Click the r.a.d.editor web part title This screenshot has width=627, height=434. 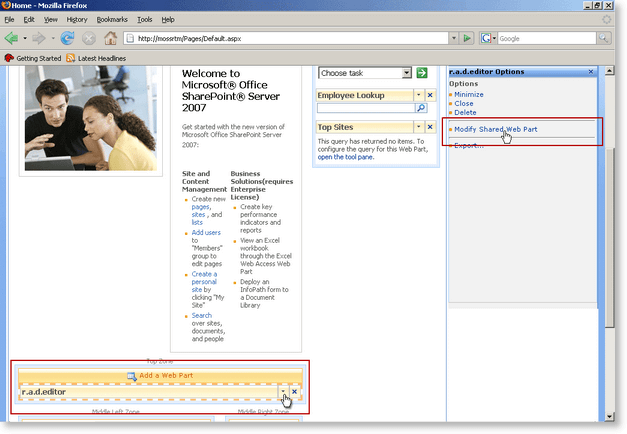click(44, 392)
